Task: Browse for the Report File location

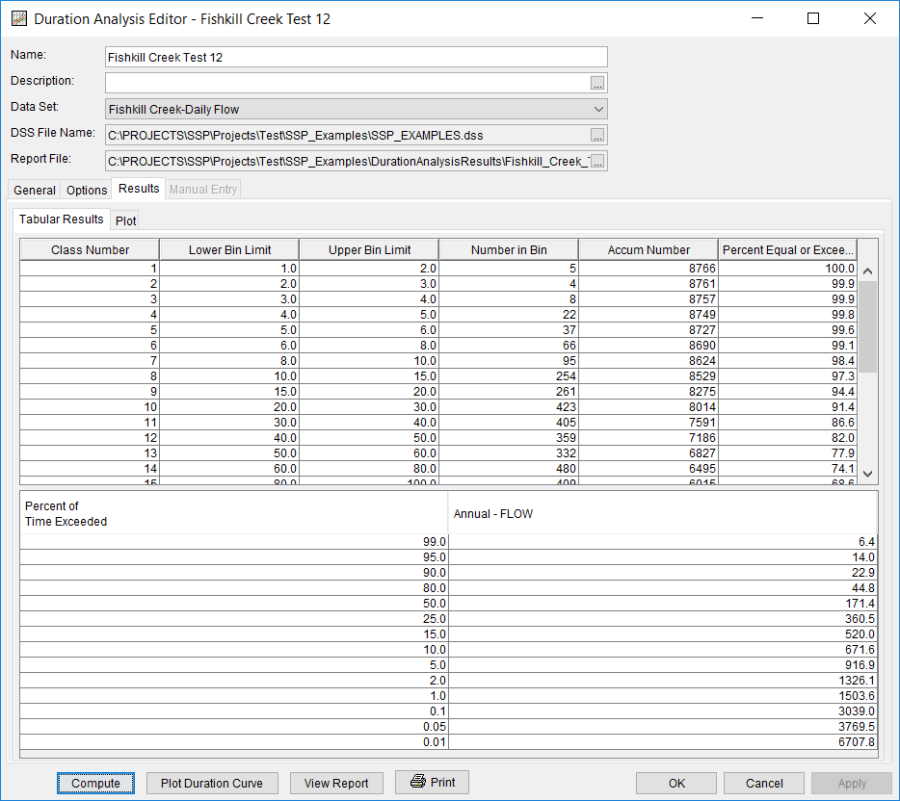Action: pyautogui.click(x=597, y=161)
